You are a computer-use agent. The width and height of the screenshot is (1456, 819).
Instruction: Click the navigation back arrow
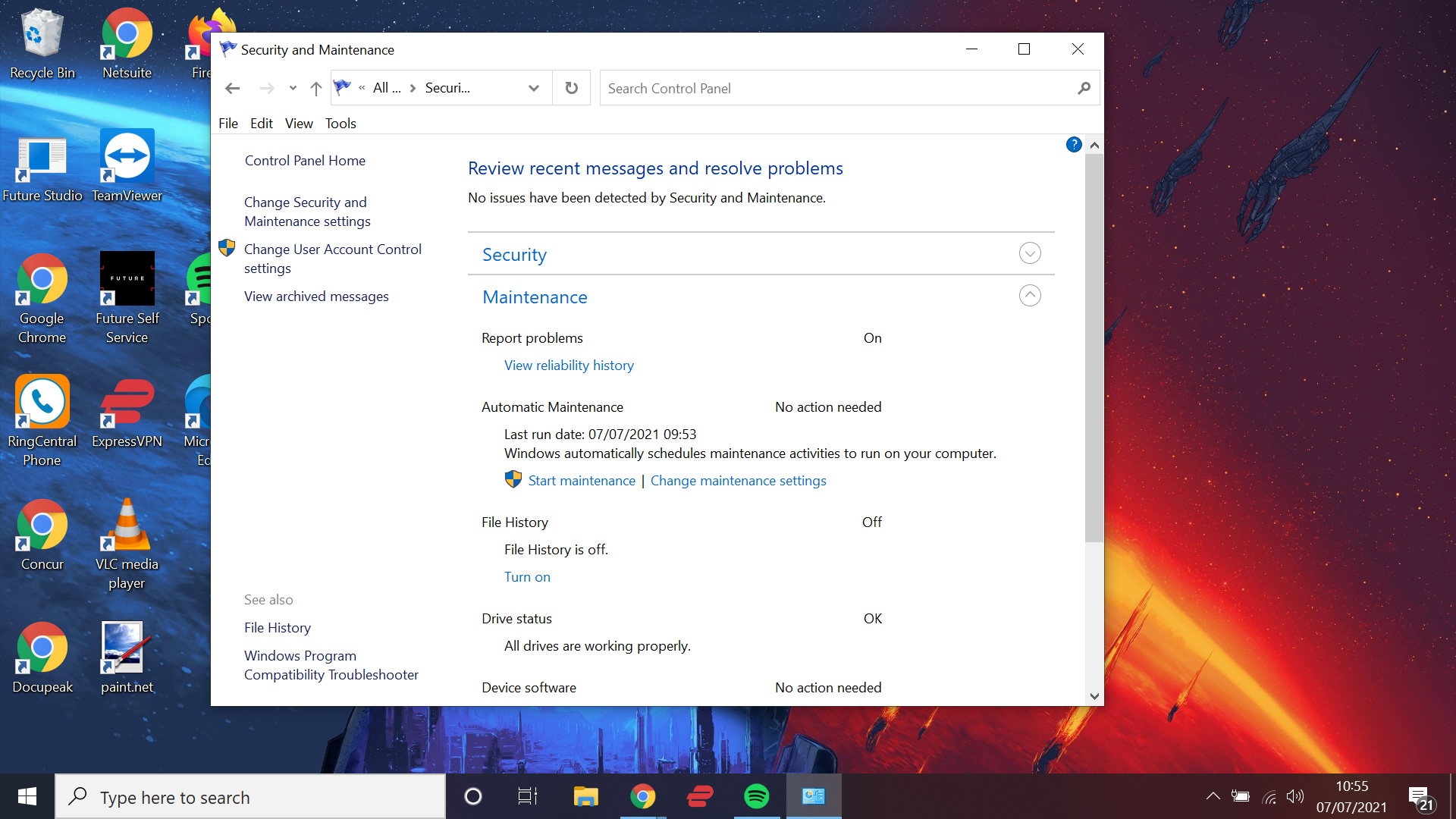[232, 88]
